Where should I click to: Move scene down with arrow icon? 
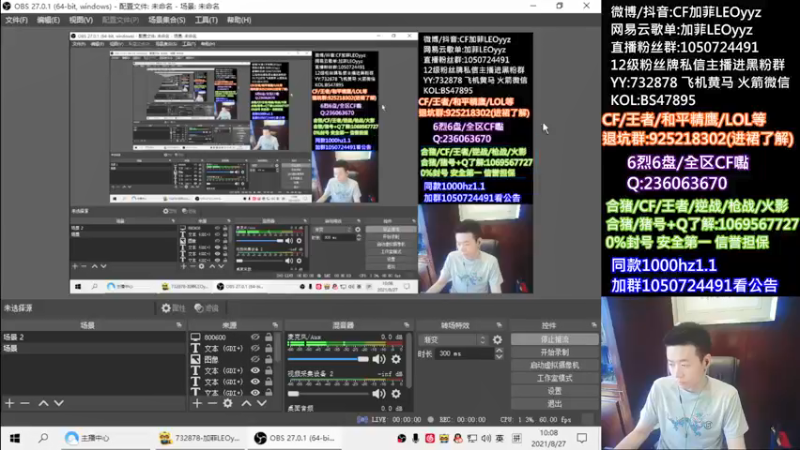(x=59, y=403)
